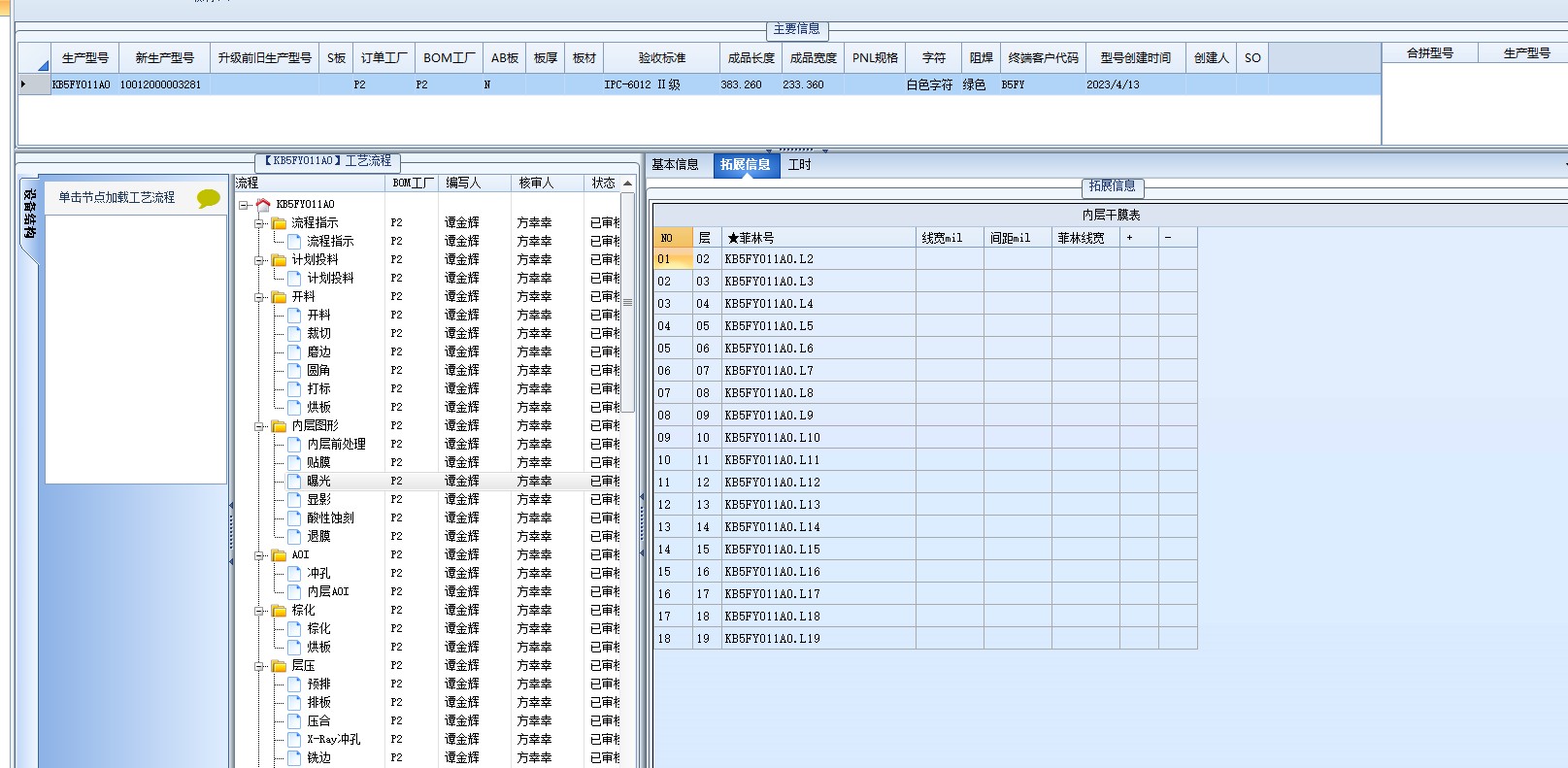Screen dimensions: 1568x768
Task: Select the 拓展信息 tab
Action: pyautogui.click(x=746, y=165)
